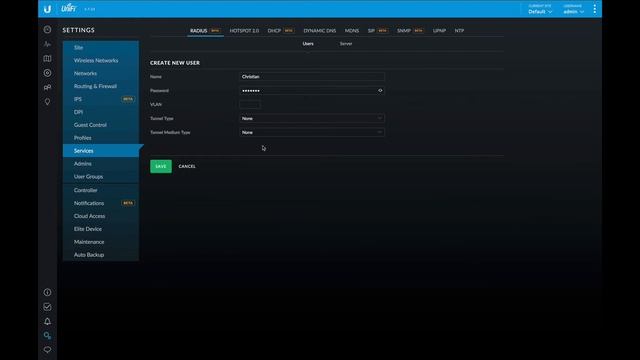The width and height of the screenshot is (640, 360).
Task: Click the UniFi logo in header
Action: pos(69,8)
